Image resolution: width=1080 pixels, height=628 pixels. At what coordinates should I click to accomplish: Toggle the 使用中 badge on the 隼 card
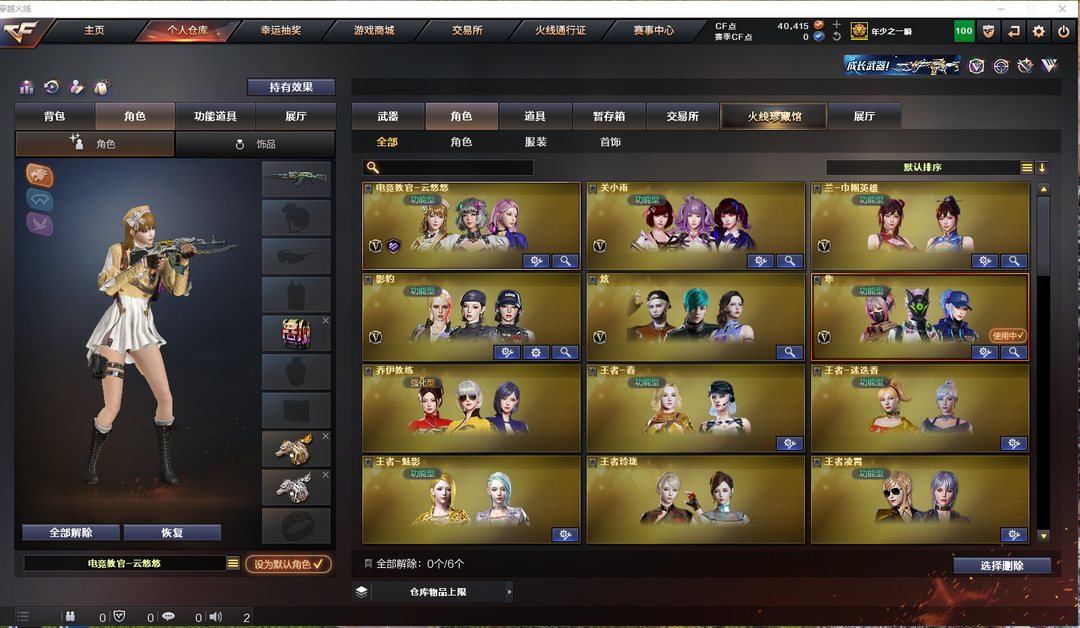pos(1008,335)
